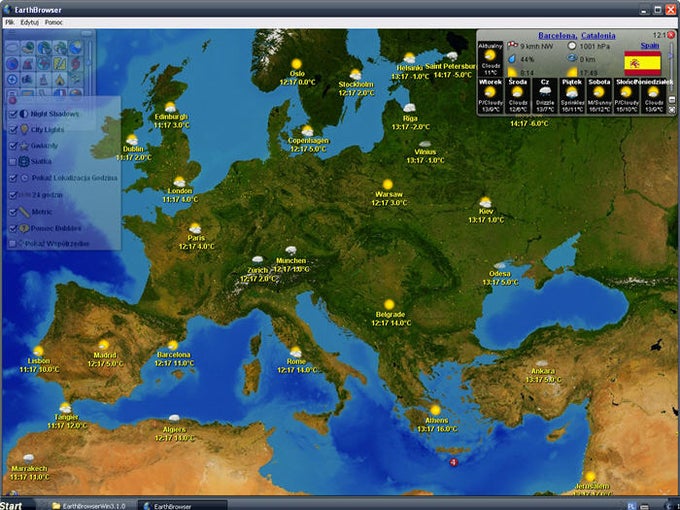Click the Aktualny current conditions tile

pyautogui.click(x=490, y=59)
